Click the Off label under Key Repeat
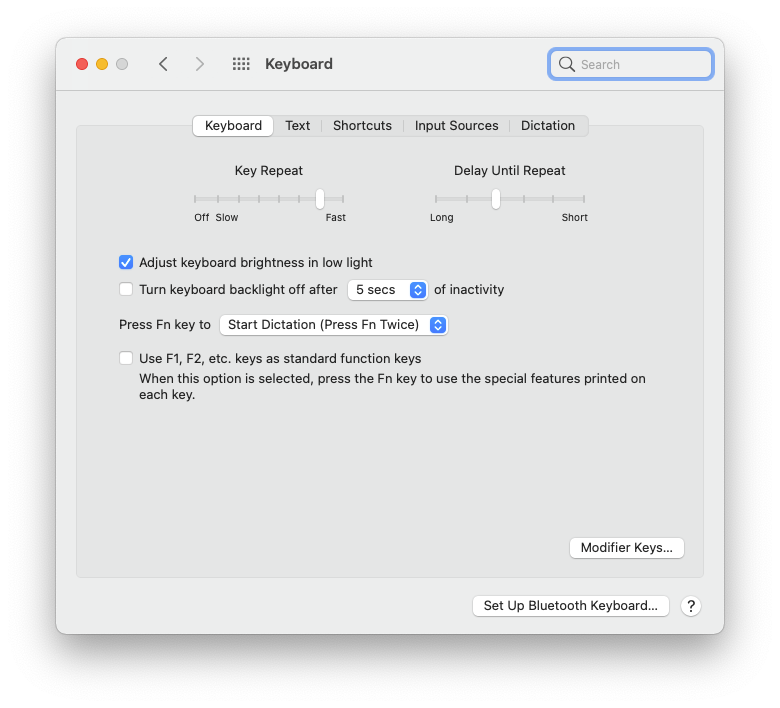This screenshot has width=780, height=708. pos(201,217)
